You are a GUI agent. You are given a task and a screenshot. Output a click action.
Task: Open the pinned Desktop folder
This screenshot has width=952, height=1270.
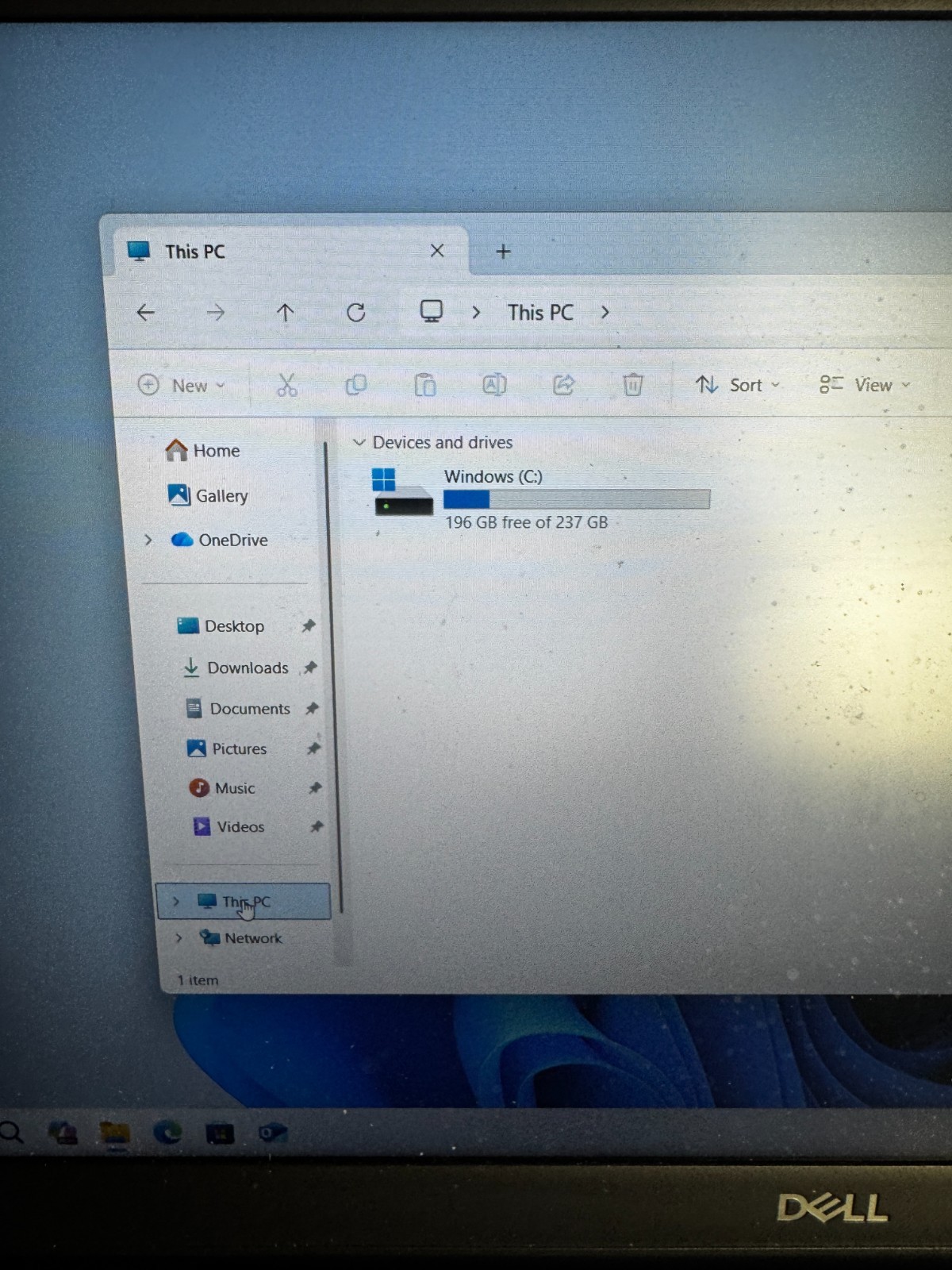coord(221,626)
